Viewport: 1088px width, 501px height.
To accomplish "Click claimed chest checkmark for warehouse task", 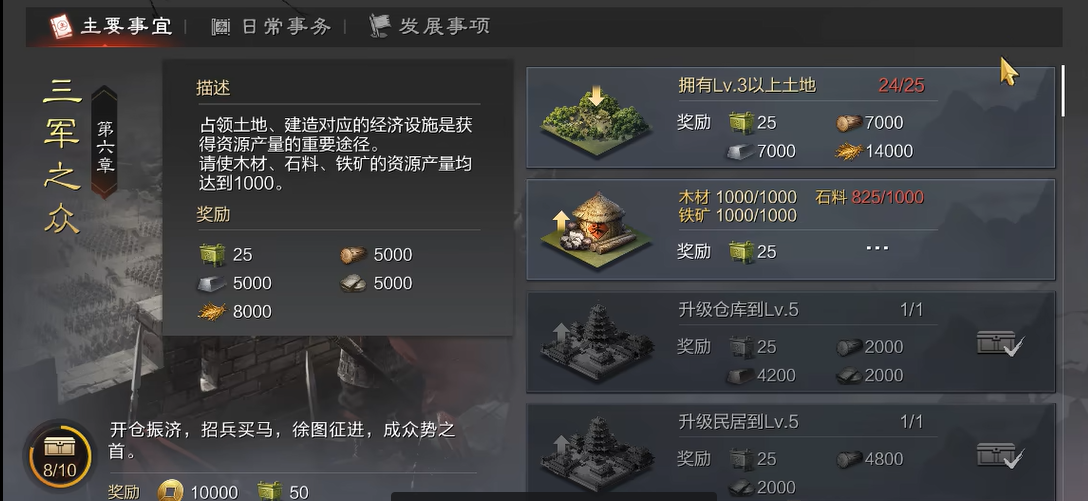I will click(1000, 343).
